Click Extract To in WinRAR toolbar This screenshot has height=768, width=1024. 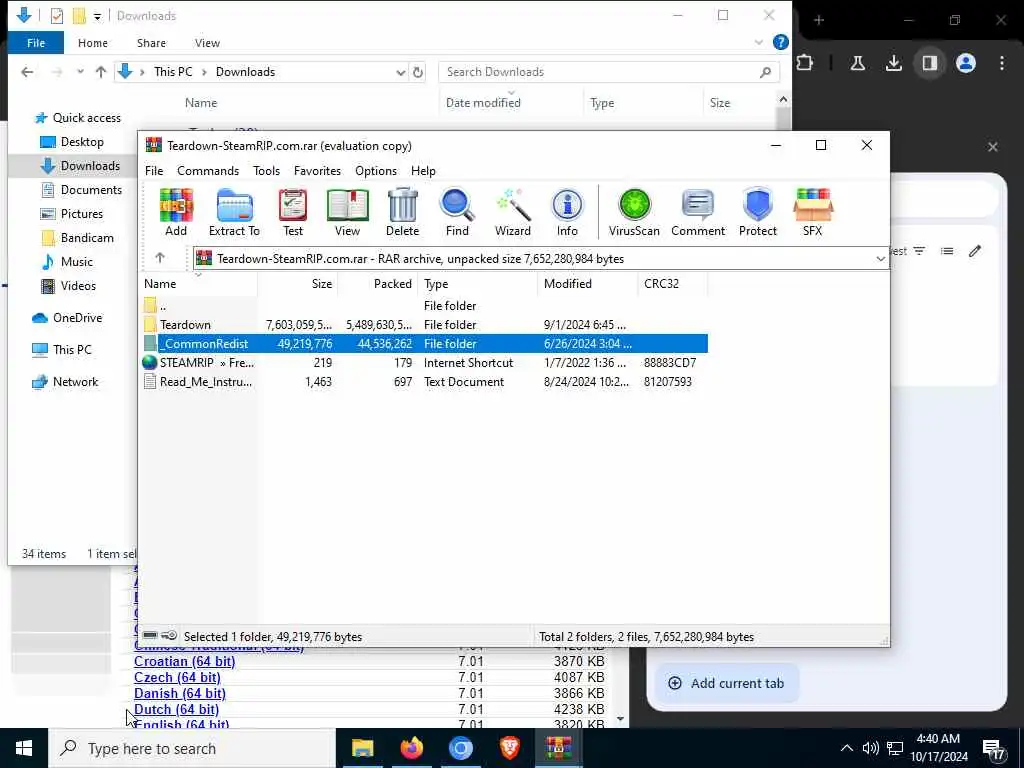click(234, 212)
